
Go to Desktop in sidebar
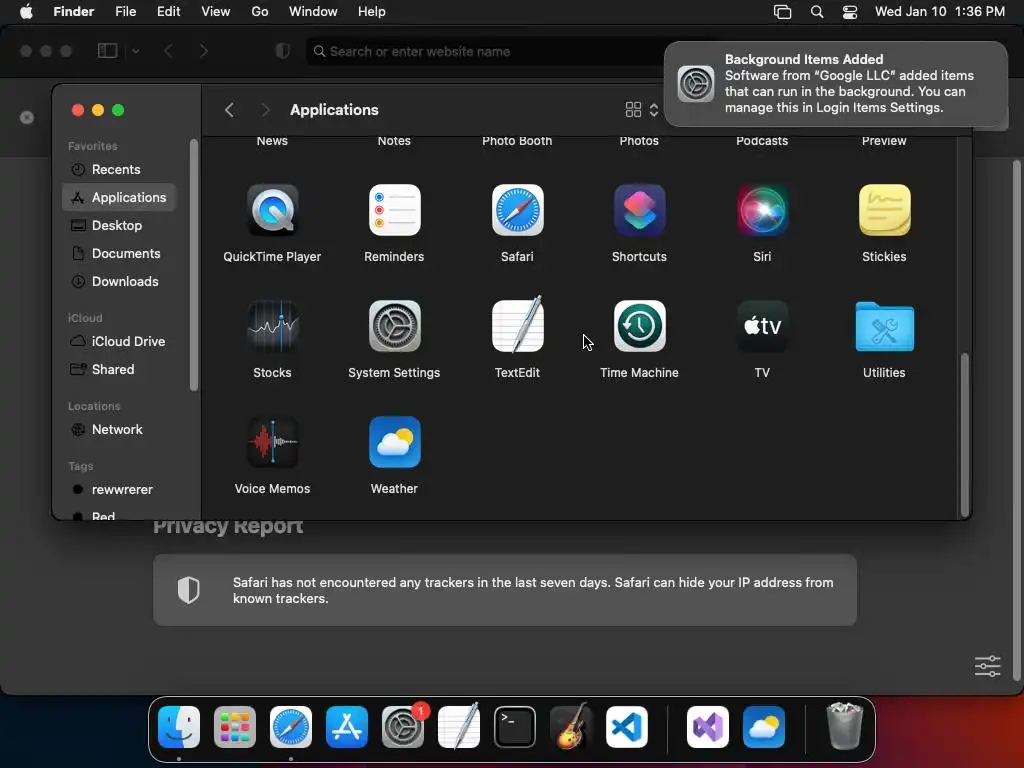[119, 225]
